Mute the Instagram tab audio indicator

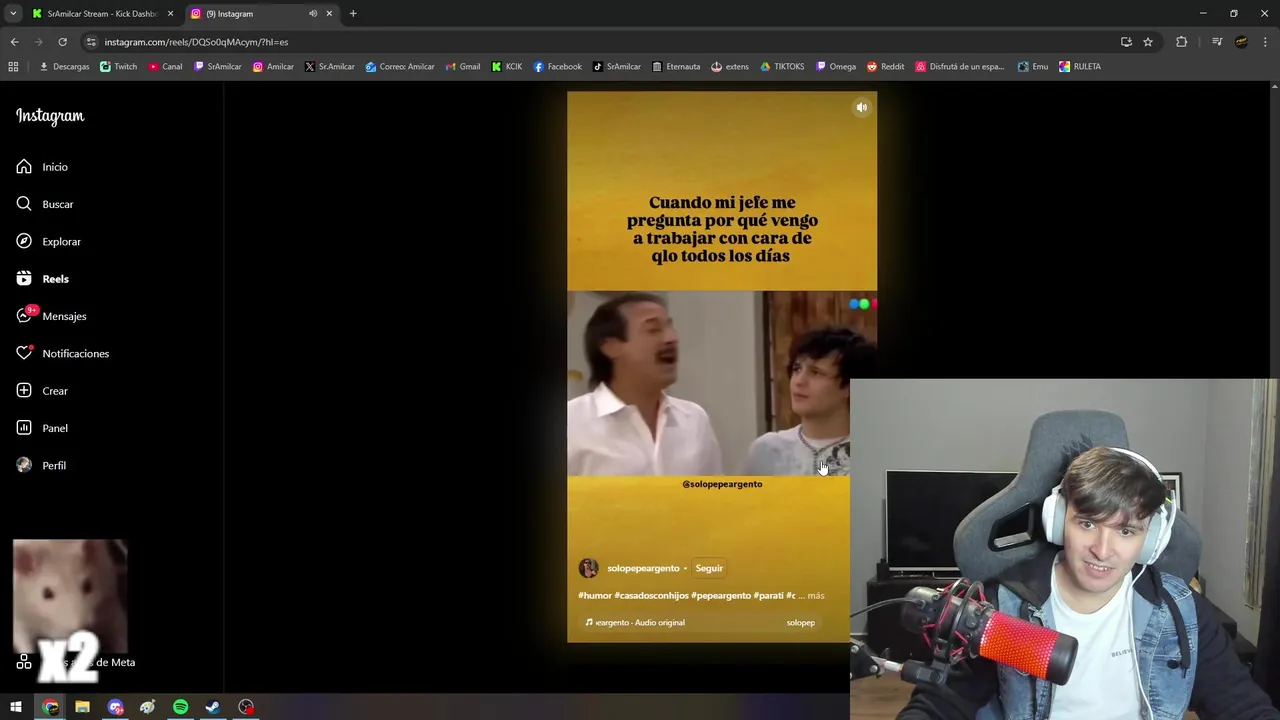[313, 14]
